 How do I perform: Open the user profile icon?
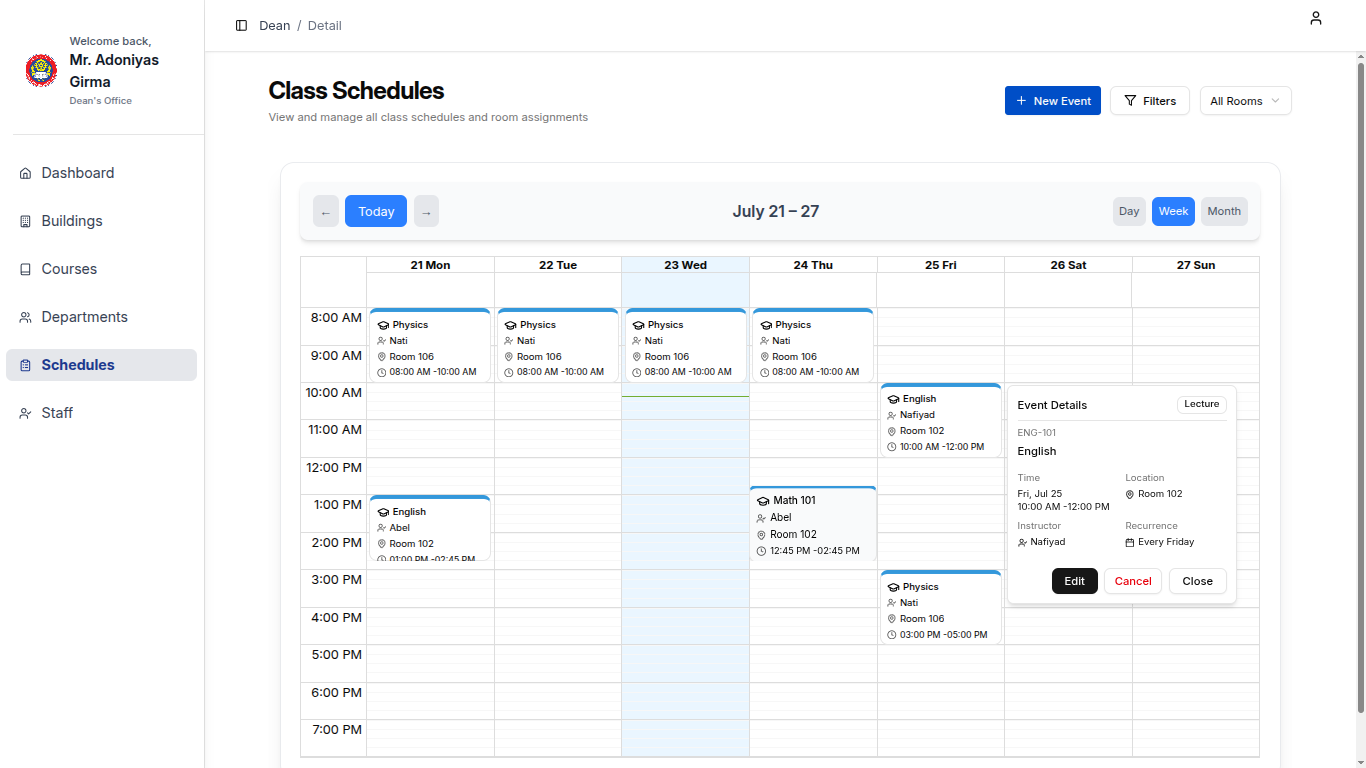tap(1316, 18)
